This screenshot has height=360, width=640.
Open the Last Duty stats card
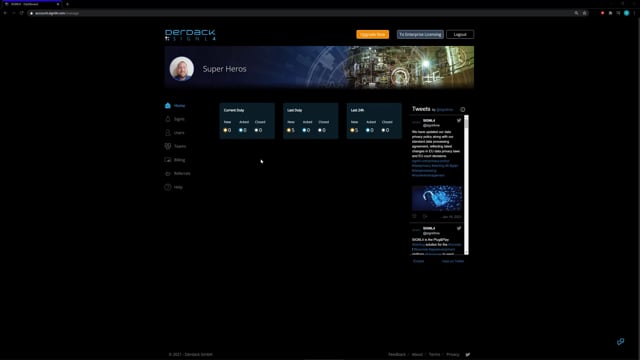pyautogui.click(x=311, y=121)
